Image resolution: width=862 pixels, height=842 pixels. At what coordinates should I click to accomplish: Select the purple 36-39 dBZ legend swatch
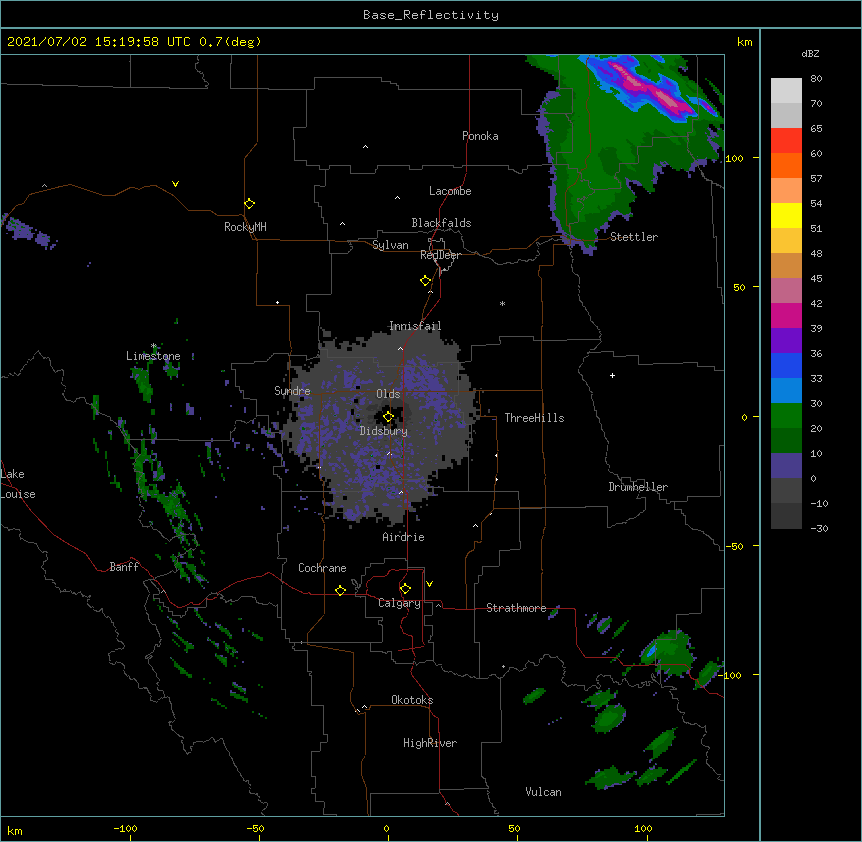(x=786, y=340)
